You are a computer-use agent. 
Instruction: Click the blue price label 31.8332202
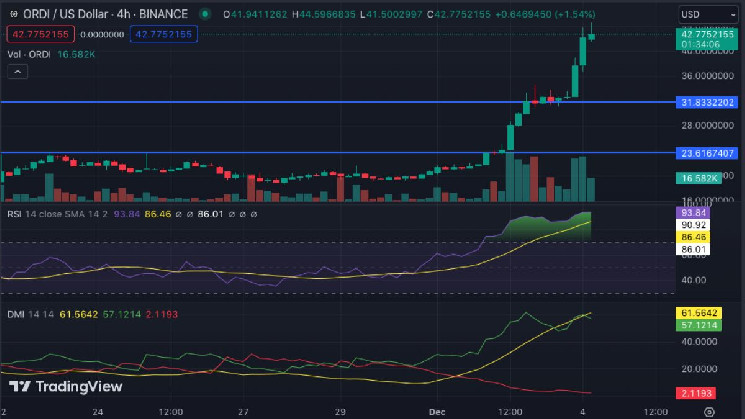707,102
